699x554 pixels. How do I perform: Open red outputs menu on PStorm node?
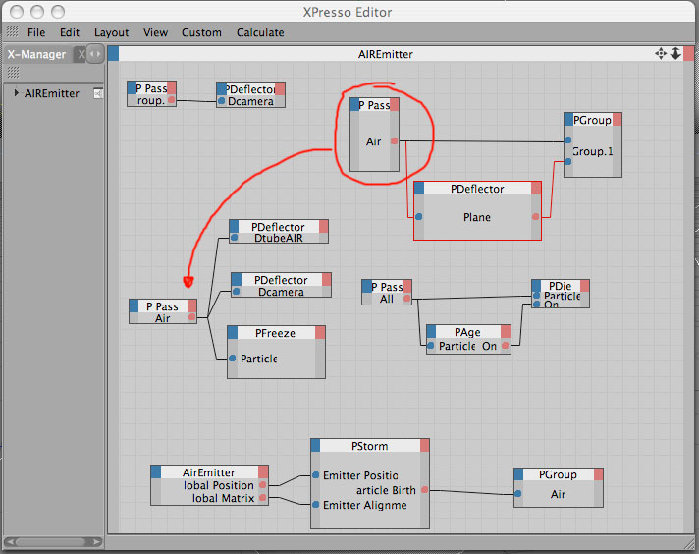coord(424,446)
